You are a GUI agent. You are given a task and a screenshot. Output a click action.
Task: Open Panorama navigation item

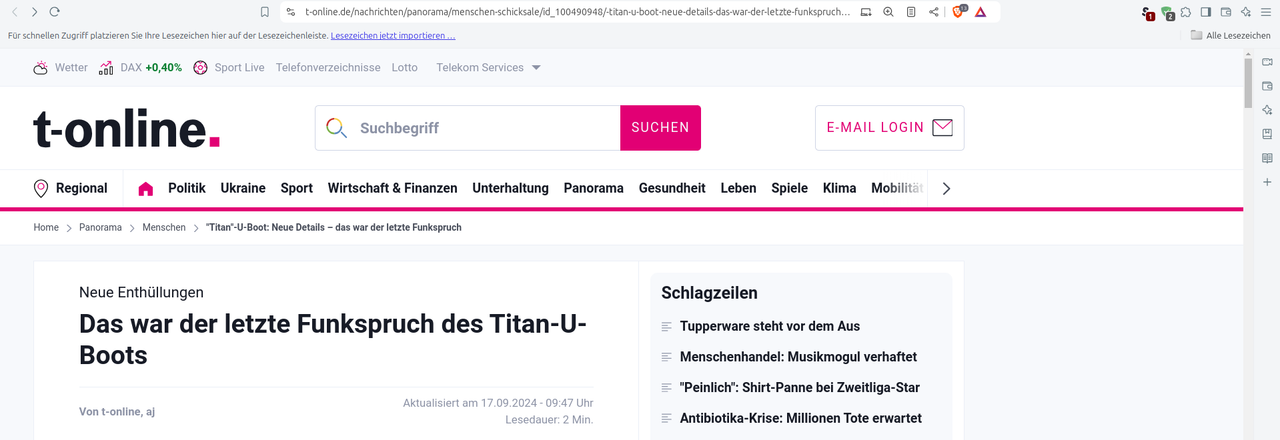pos(594,188)
